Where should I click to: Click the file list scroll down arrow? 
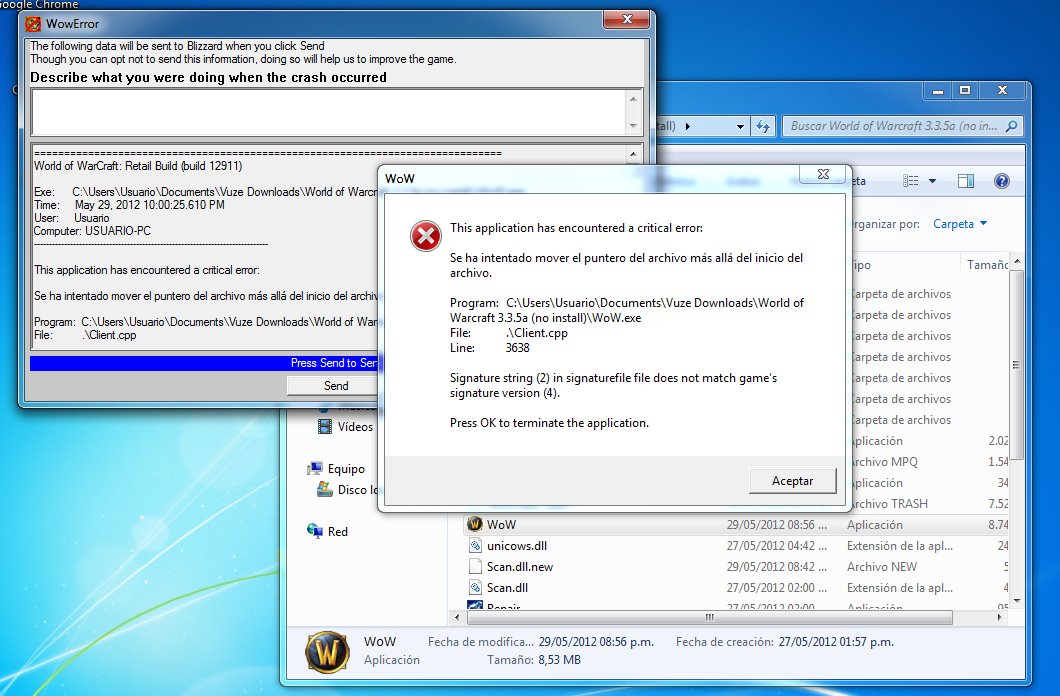pos(1017,601)
